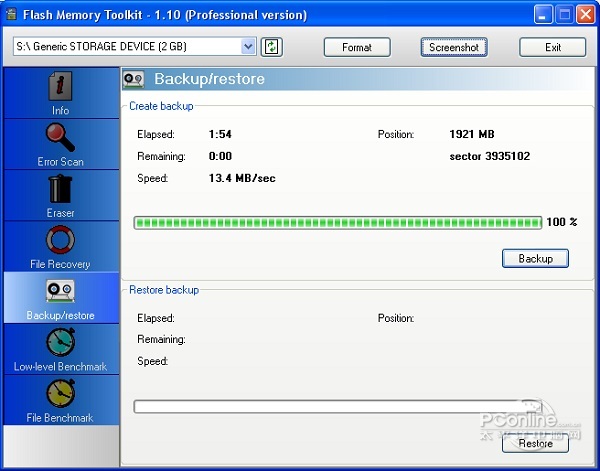Viewport: 600px width, 471px height.
Task: Click the app icon in title bar
Action: coord(11,15)
